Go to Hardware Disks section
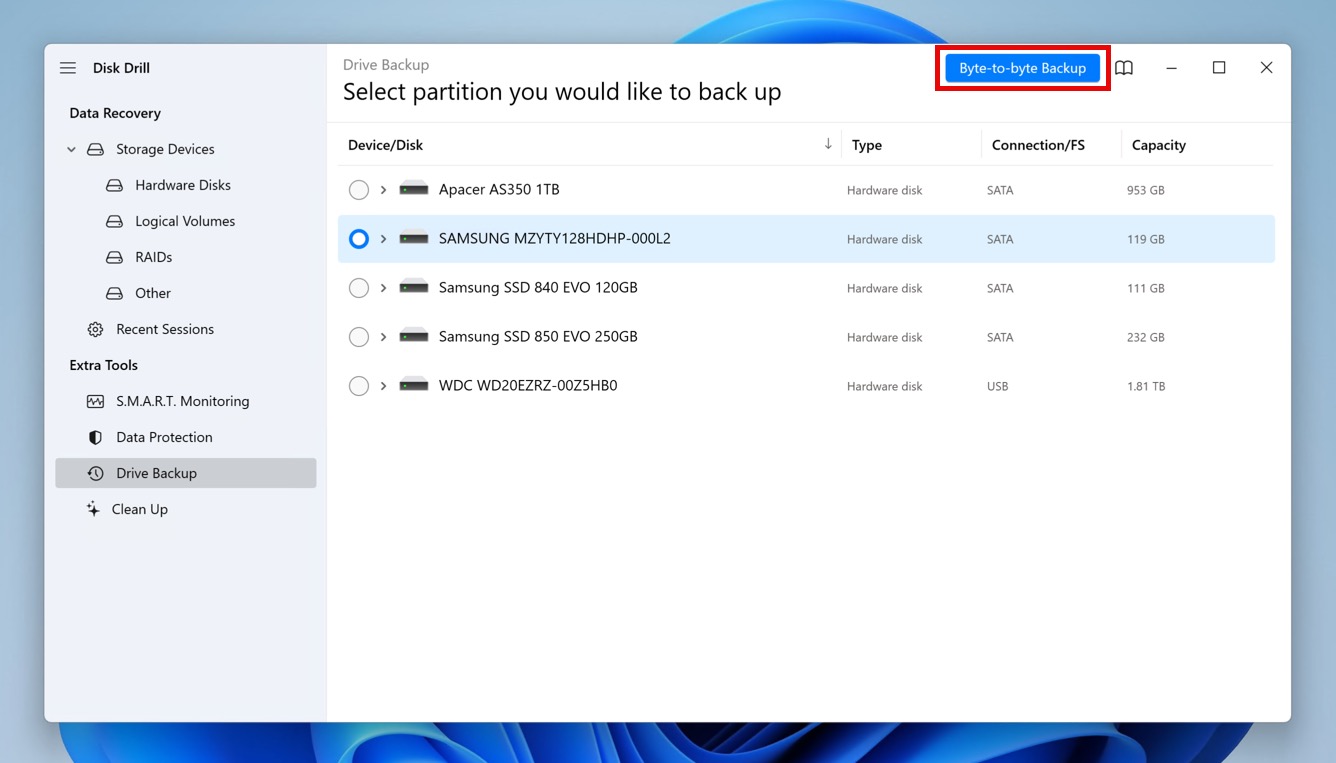 [183, 185]
